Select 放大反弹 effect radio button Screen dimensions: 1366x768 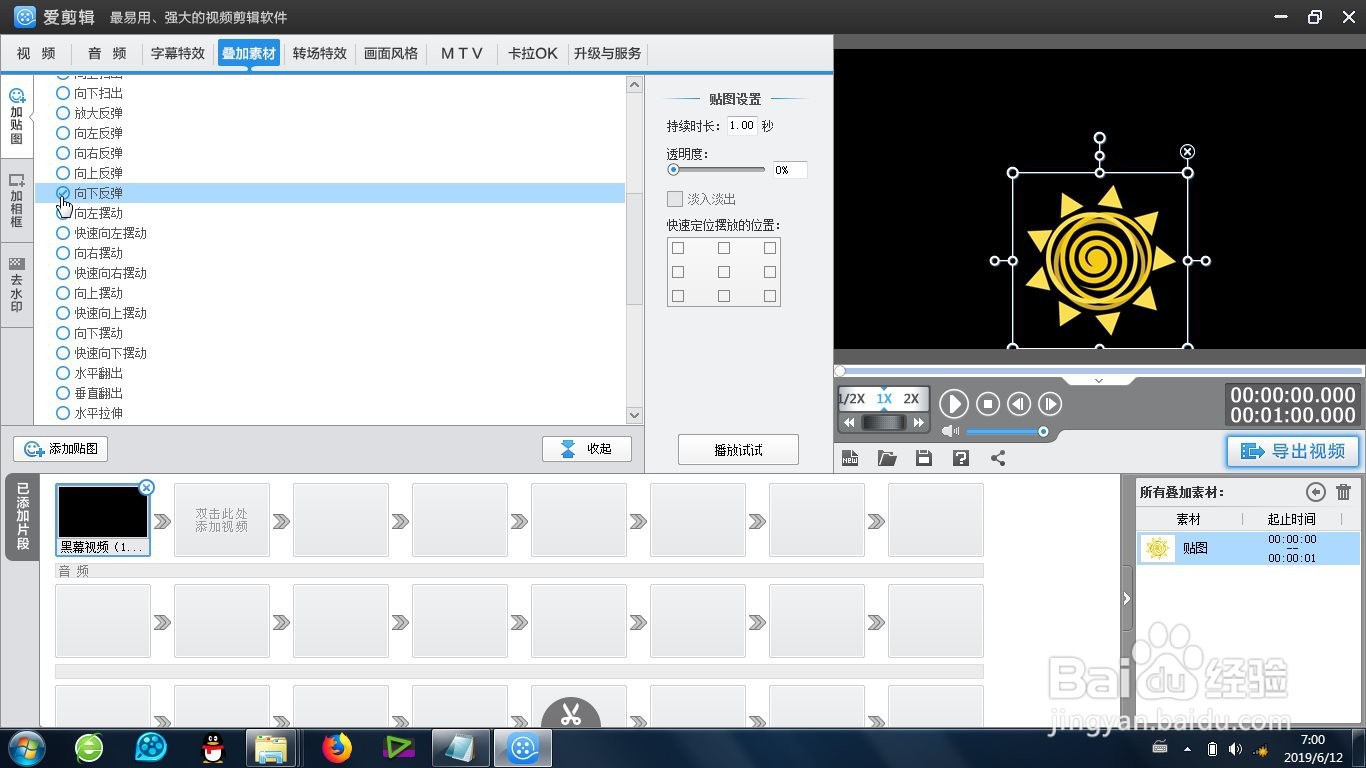tap(63, 113)
